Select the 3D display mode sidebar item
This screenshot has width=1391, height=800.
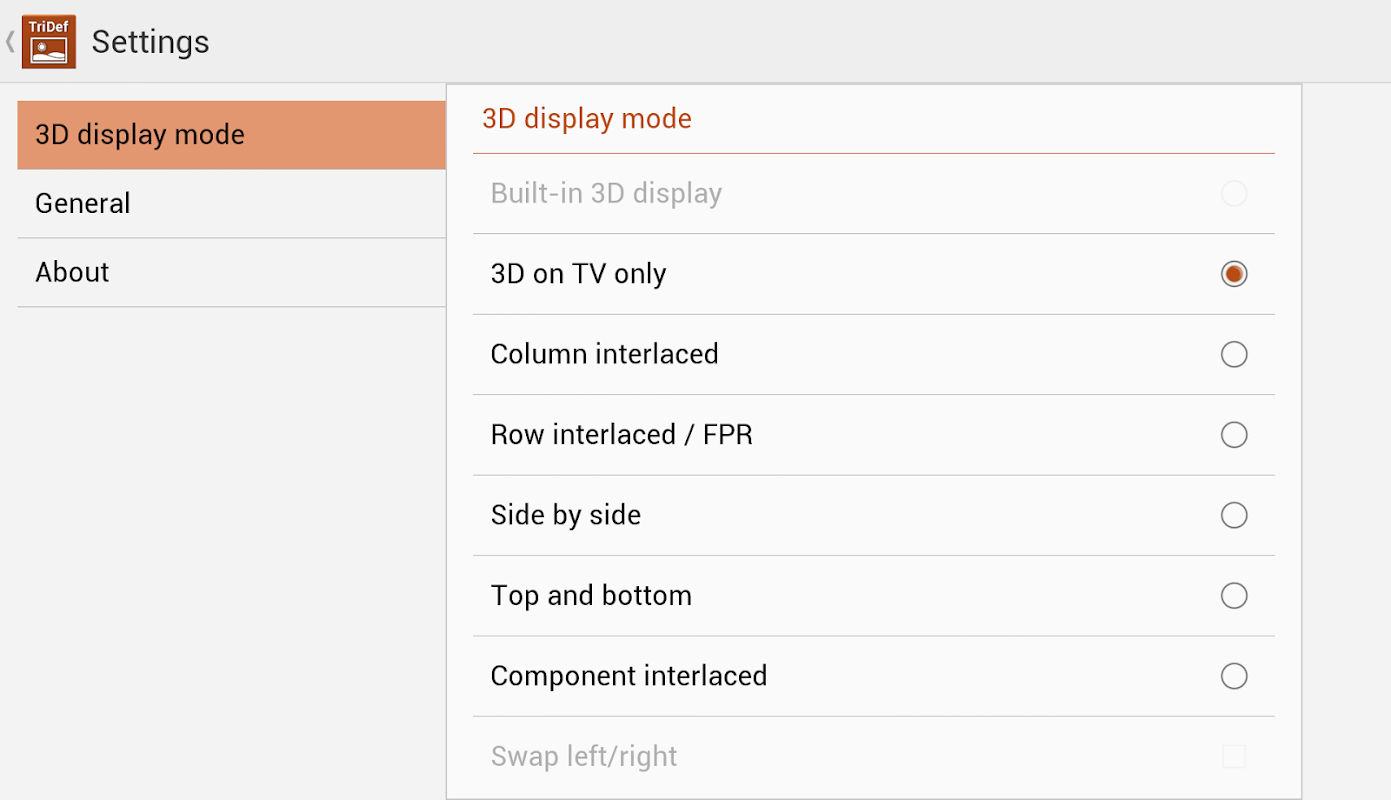point(231,135)
